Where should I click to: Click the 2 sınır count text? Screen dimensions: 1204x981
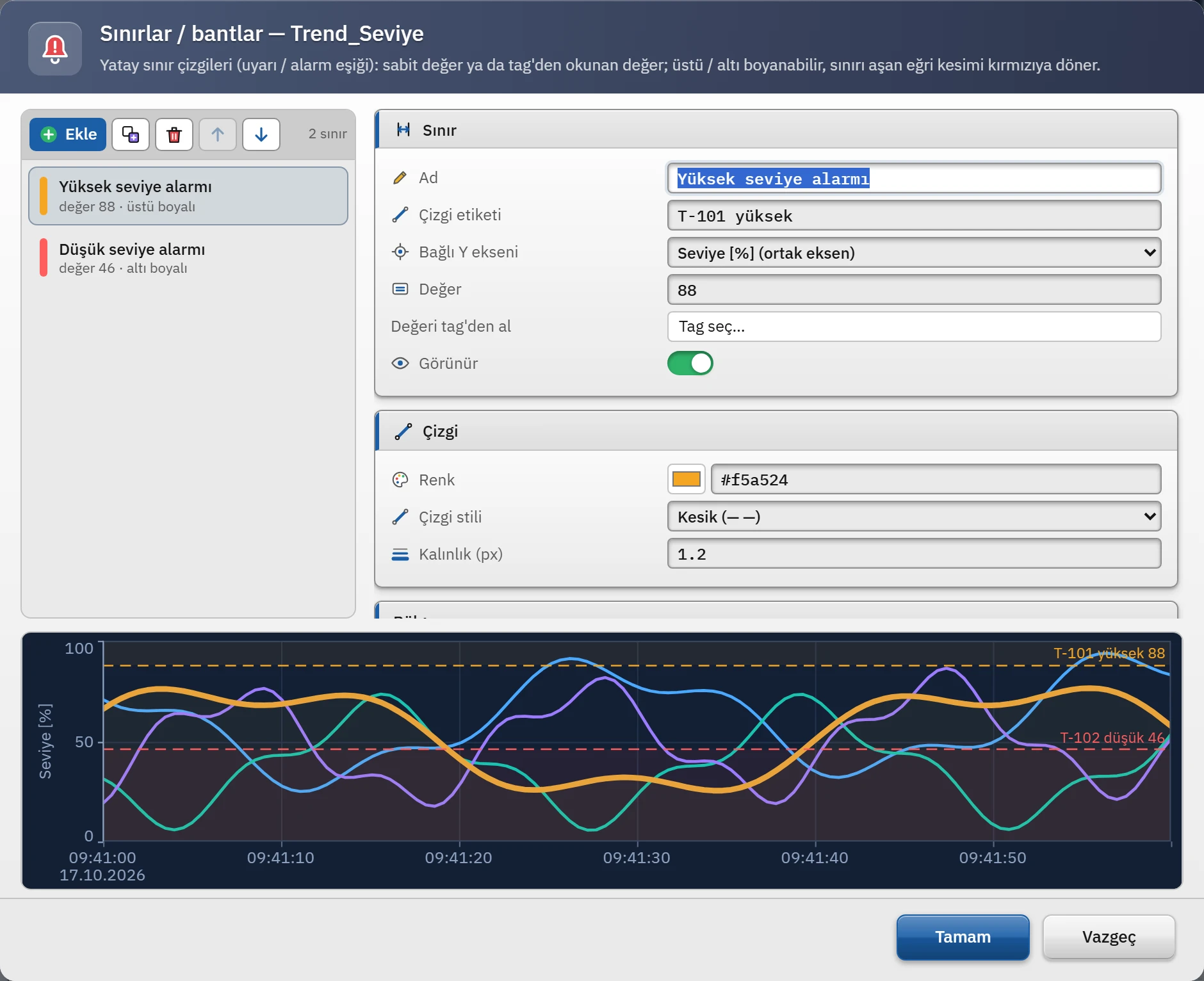pos(327,134)
